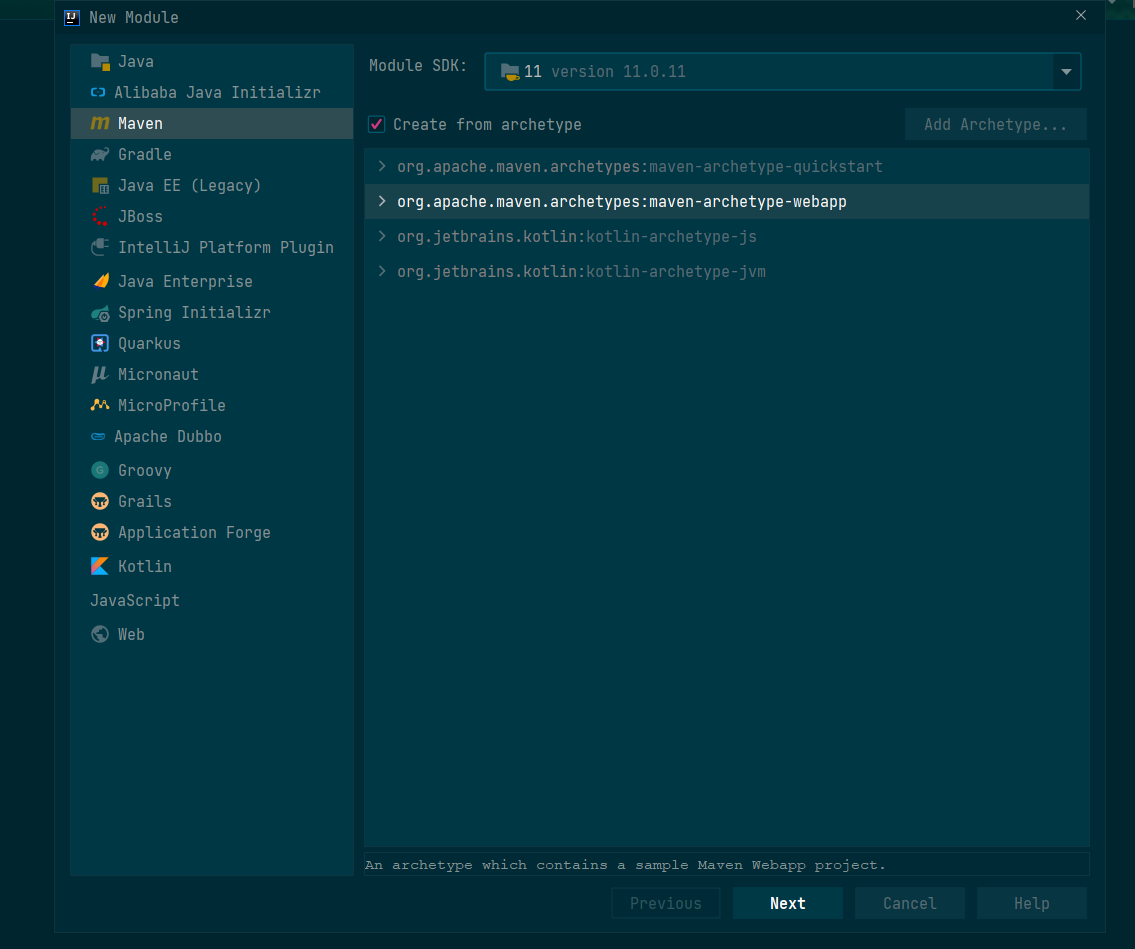Screen dimensions: 1135x949
Task: Select Alibaba Java Initializr text
Action: pyautogui.click(x=217, y=93)
